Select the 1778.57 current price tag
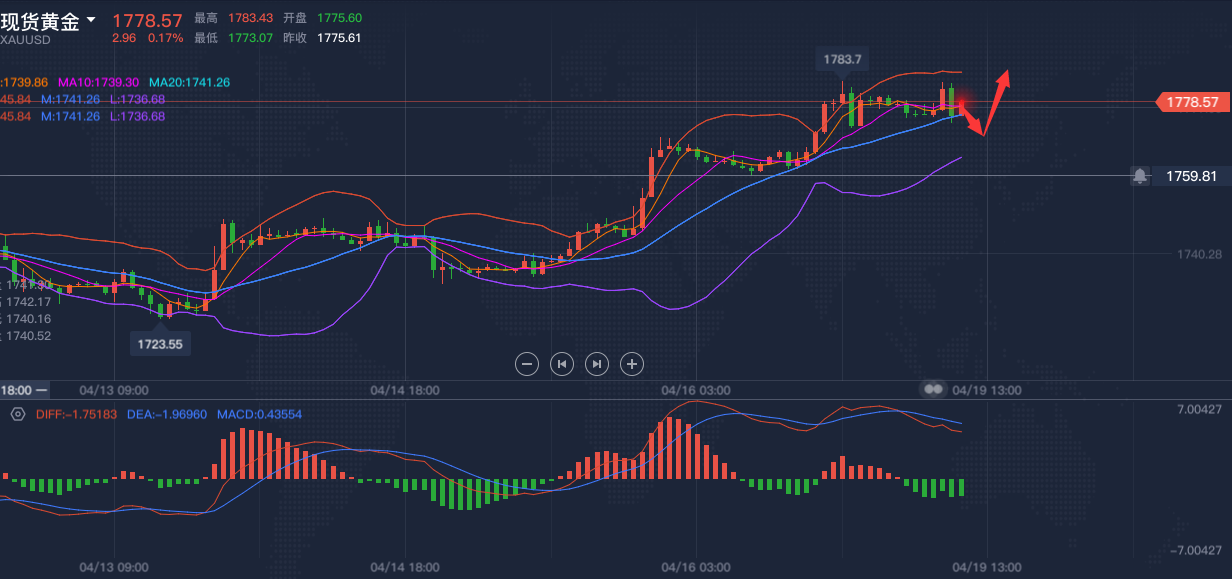Image resolution: width=1232 pixels, height=579 pixels. 1192,102
